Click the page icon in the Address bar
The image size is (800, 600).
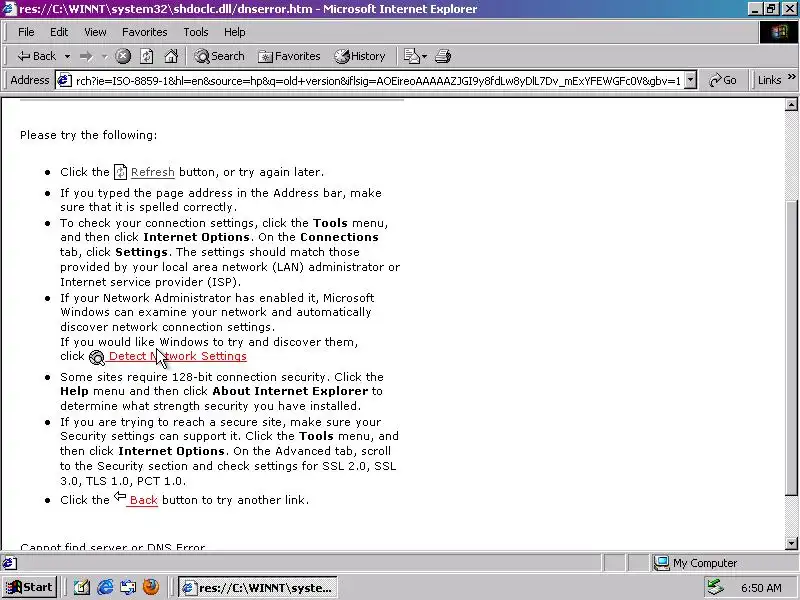(64, 81)
